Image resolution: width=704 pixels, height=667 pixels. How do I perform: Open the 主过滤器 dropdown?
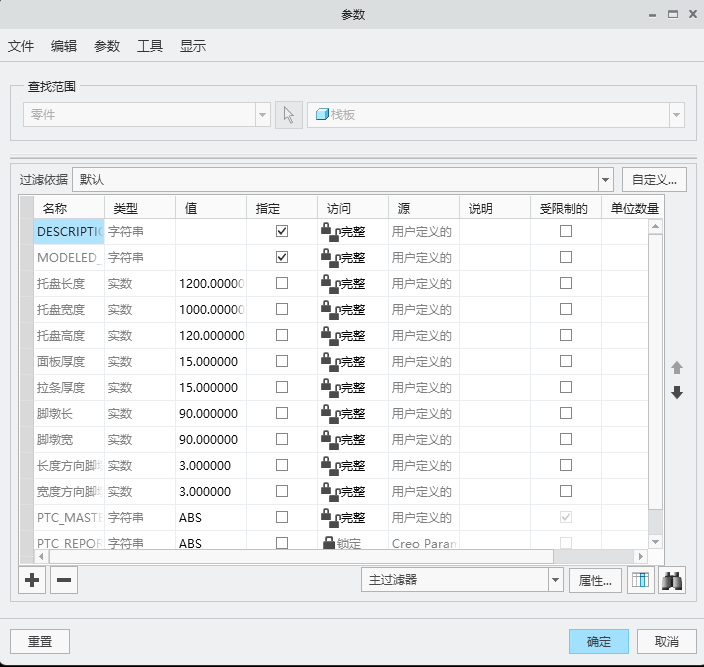tap(556, 580)
